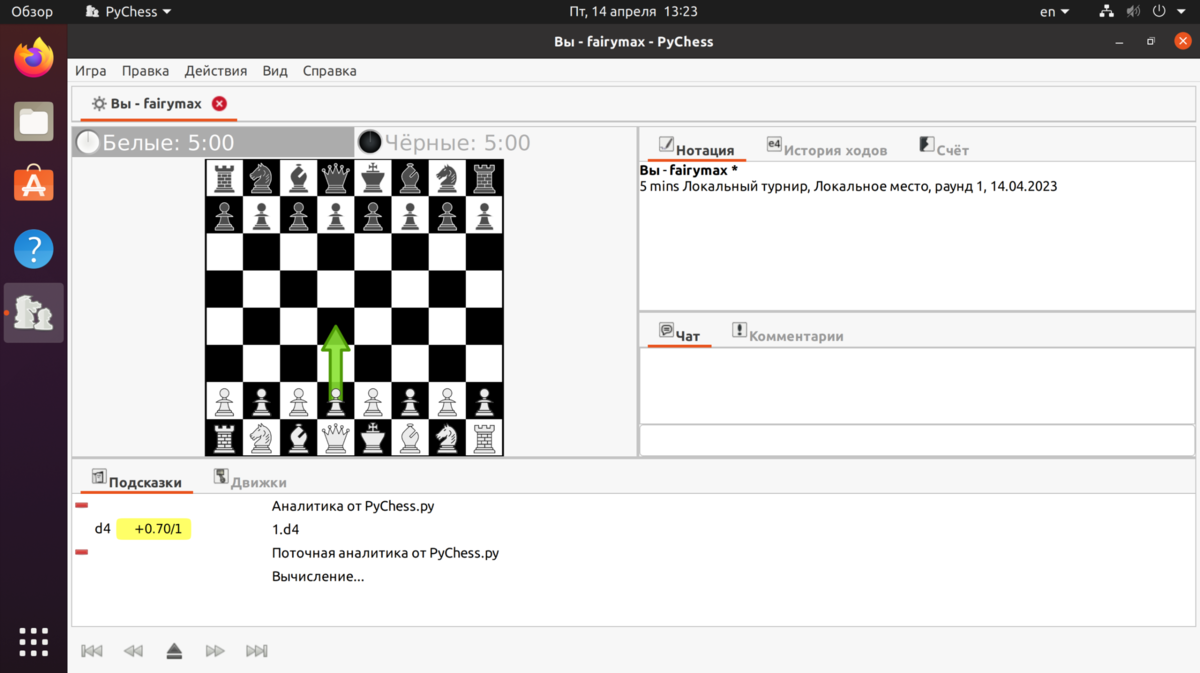1200x673 pixels.
Task: Select the white knight on b1
Action: (x=261, y=438)
